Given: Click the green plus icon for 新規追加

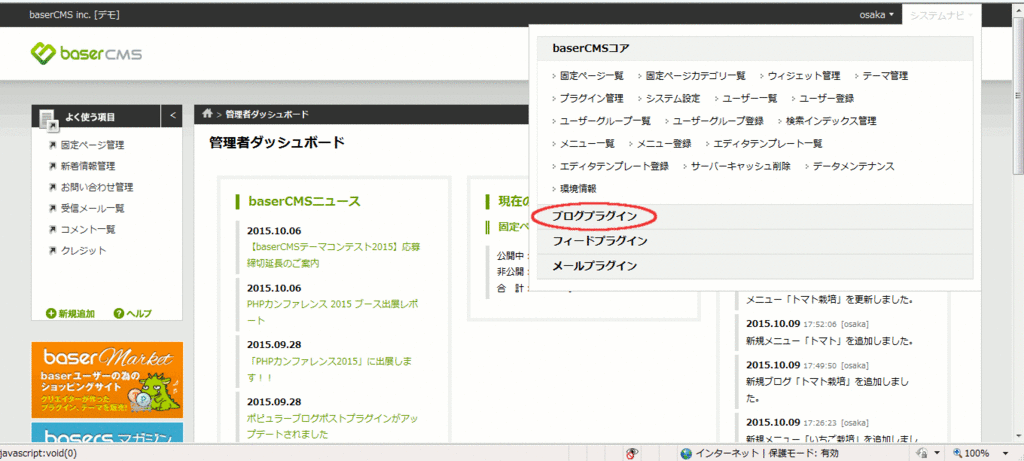Looking at the screenshot, I should 51,314.
